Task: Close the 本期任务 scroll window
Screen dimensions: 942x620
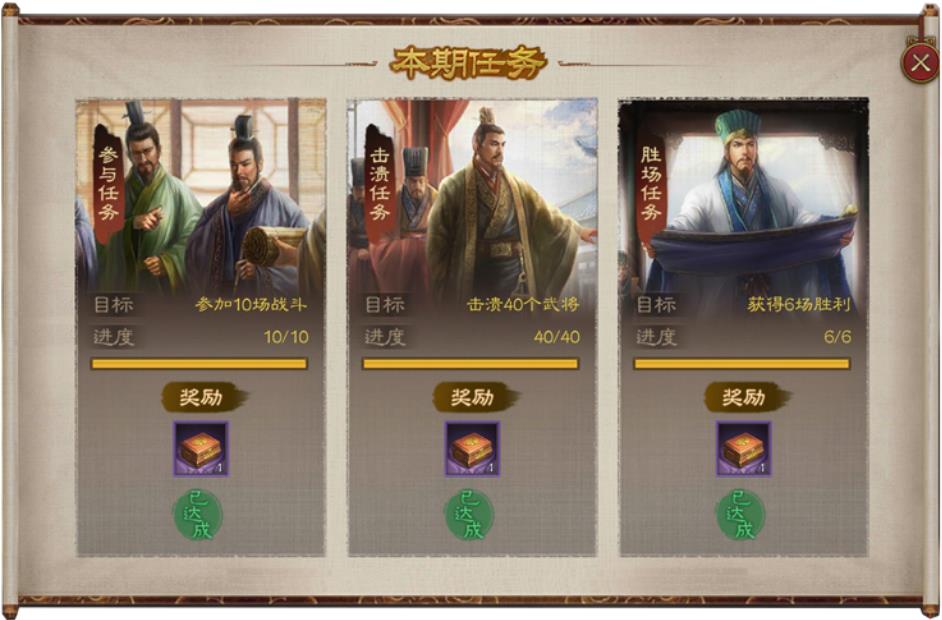Action: coord(920,63)
